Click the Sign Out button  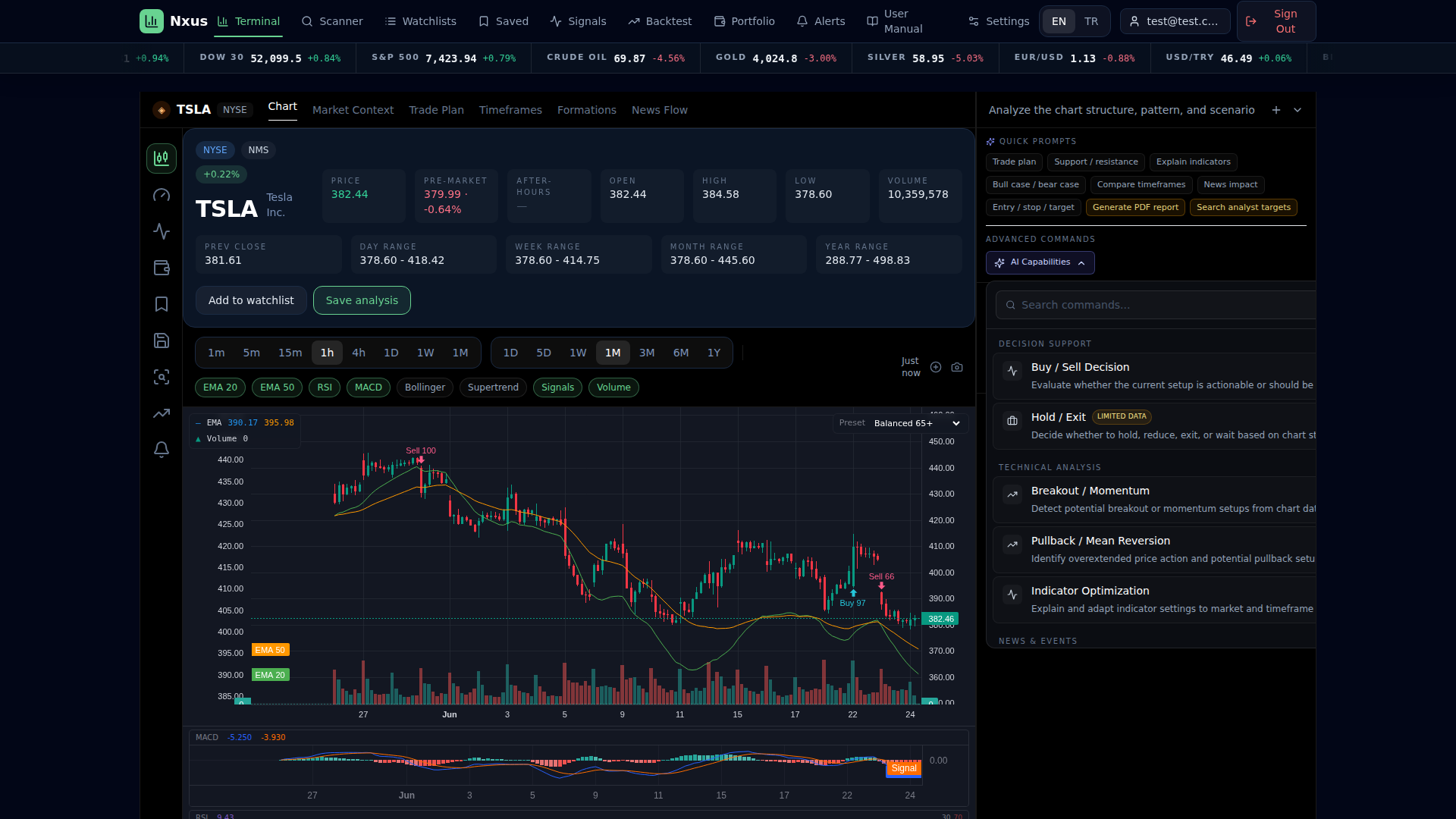coord(1276,21)
